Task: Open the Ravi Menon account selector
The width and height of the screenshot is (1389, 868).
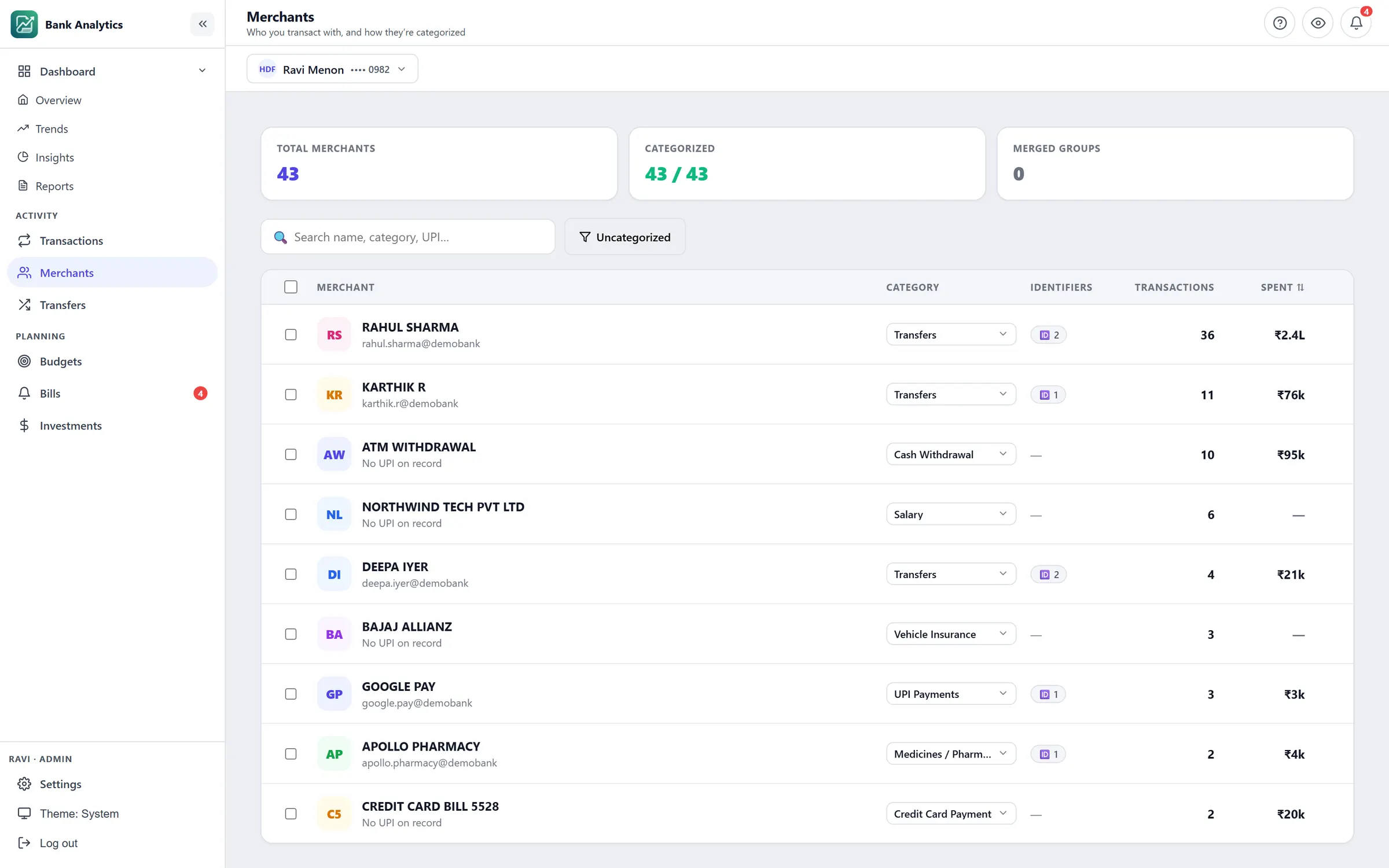Action: coord(332,69)
